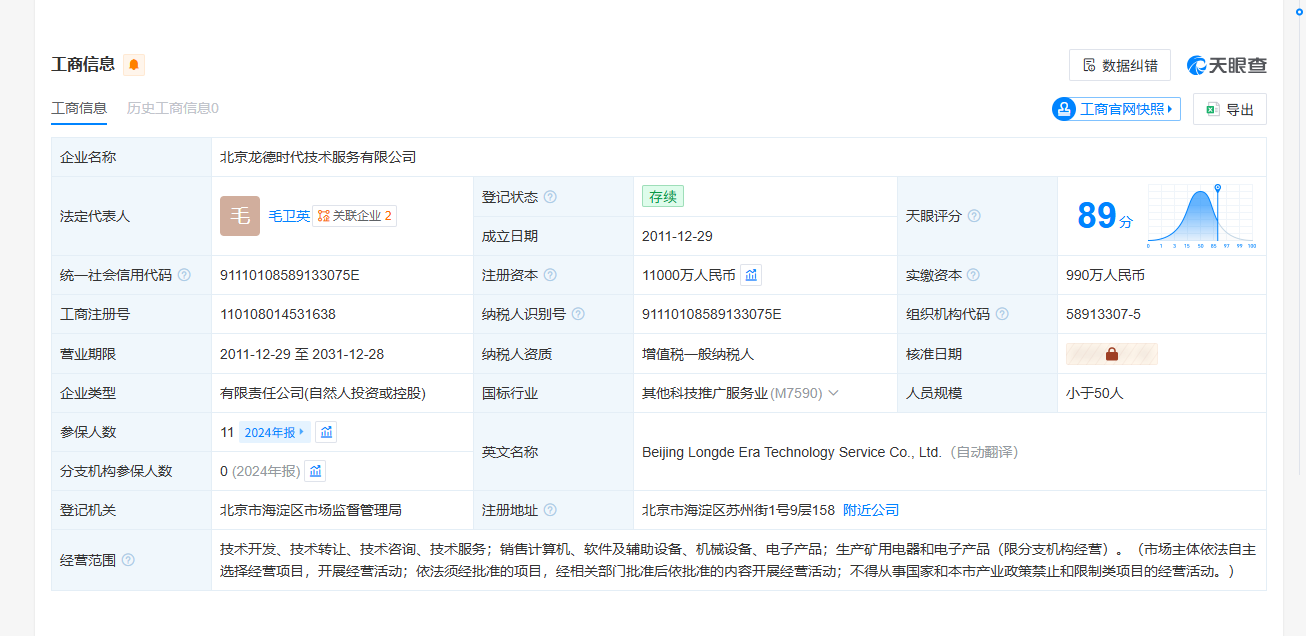Screen dimensions: 1306x636
Task: Click the help icon beside 天眼评分
Action: click(974, 216)
